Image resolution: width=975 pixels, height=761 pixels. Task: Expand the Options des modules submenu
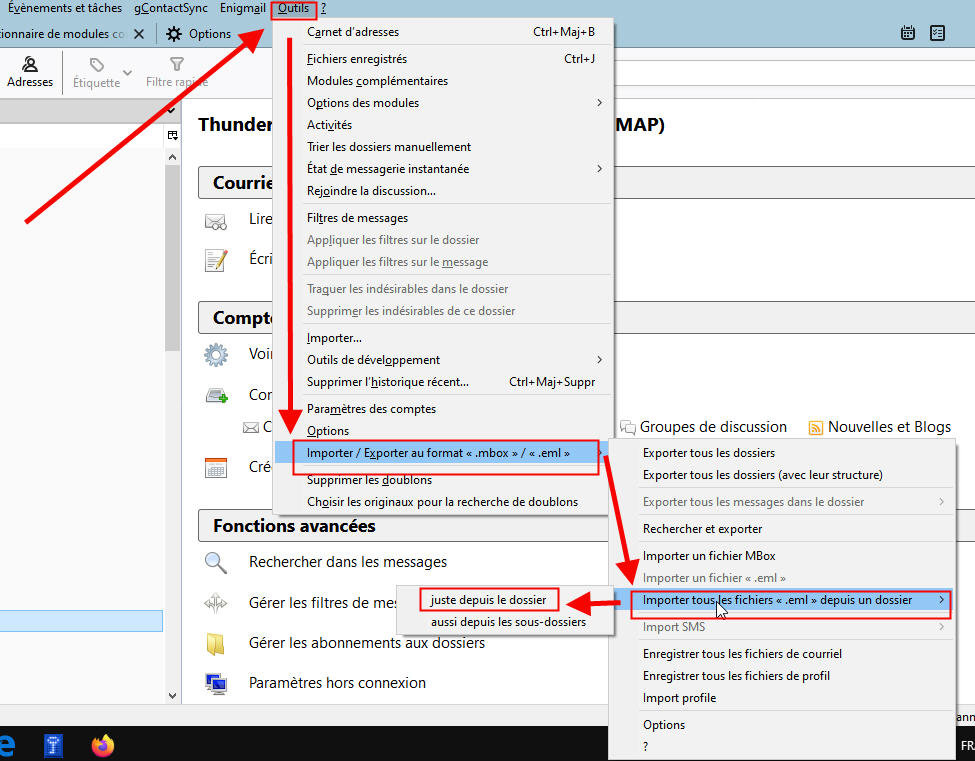click(599, 103)
